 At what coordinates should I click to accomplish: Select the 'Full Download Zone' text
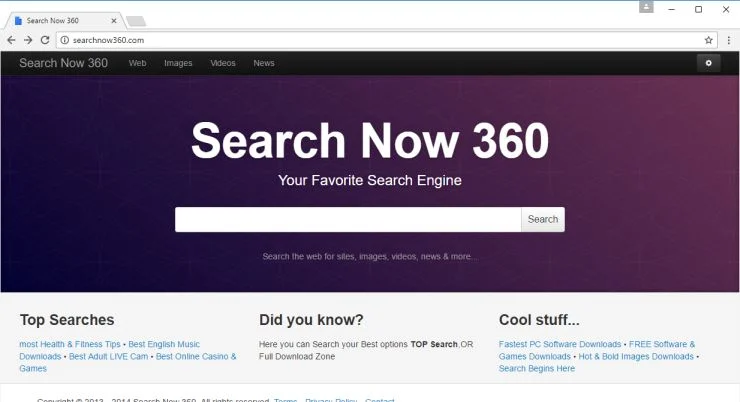click(297, 357)
